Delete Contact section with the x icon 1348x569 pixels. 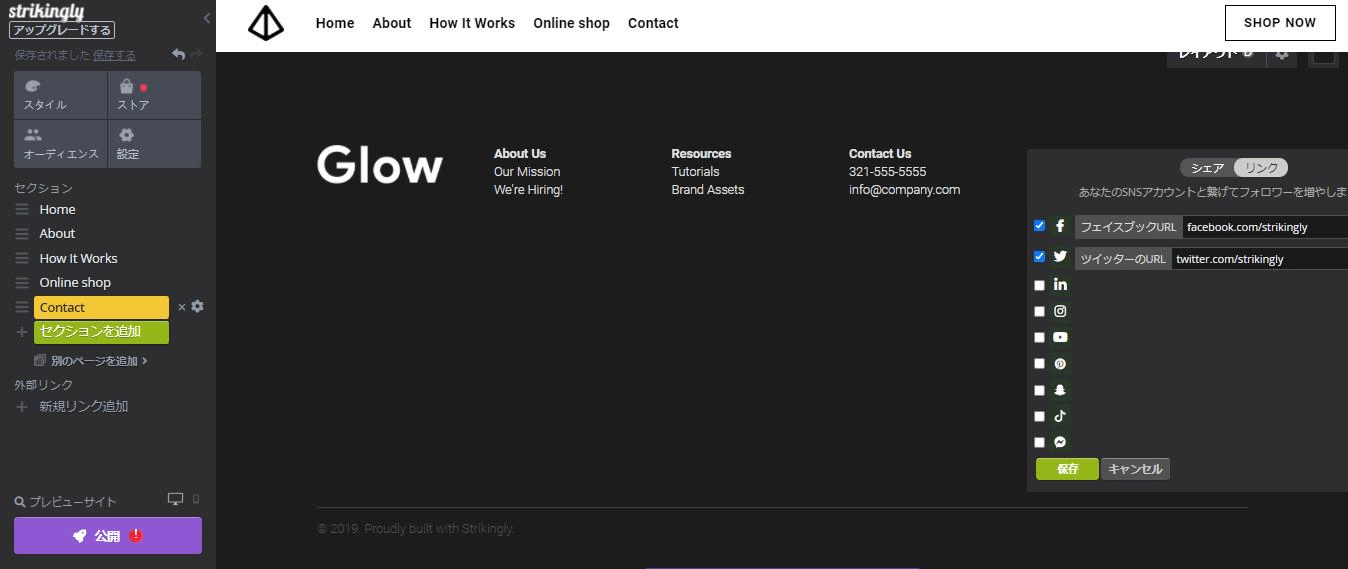(x=181, y=307)
